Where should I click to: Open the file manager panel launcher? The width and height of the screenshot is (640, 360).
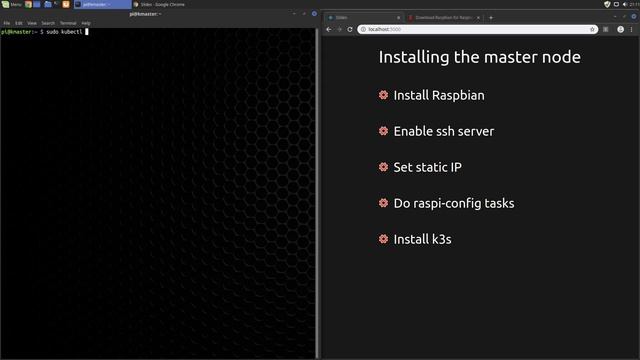coord(48,4)
